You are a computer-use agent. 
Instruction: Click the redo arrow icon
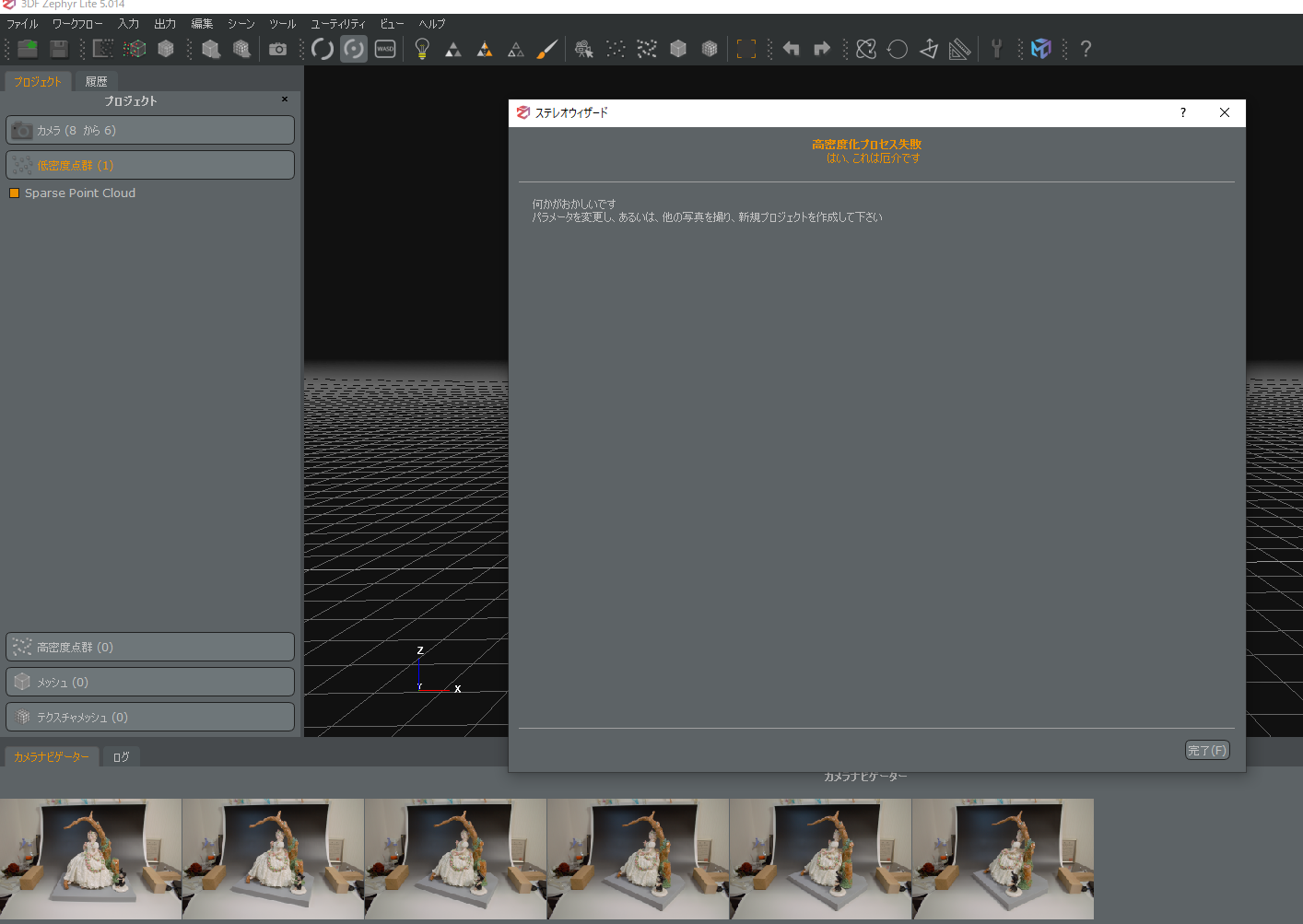pyautogui.click(x=822, y=49)
